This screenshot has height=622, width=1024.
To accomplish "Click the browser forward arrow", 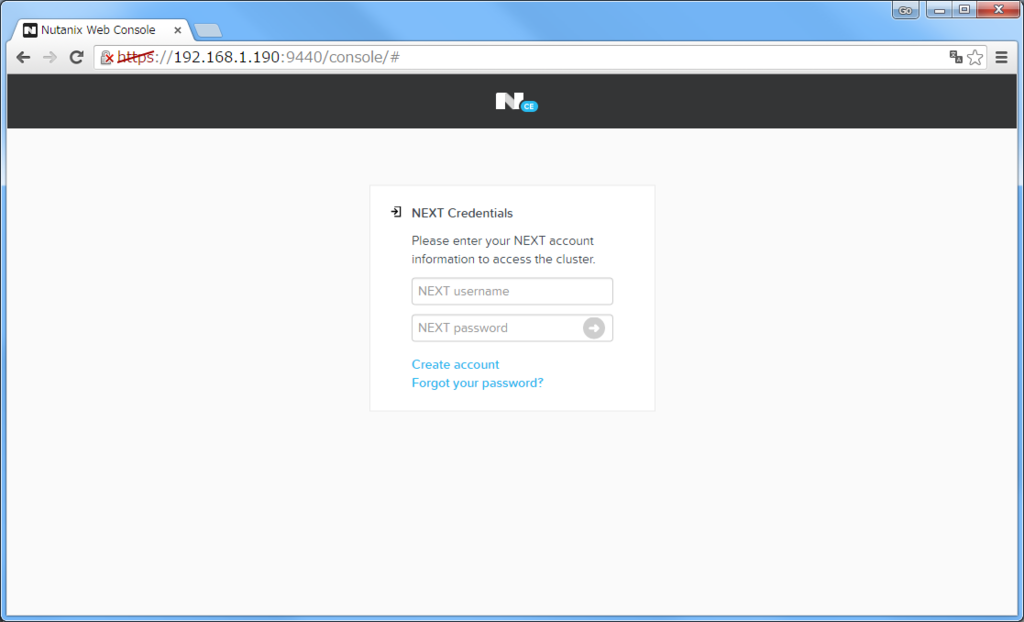I will pyautogui.click(x=50, y=57).
